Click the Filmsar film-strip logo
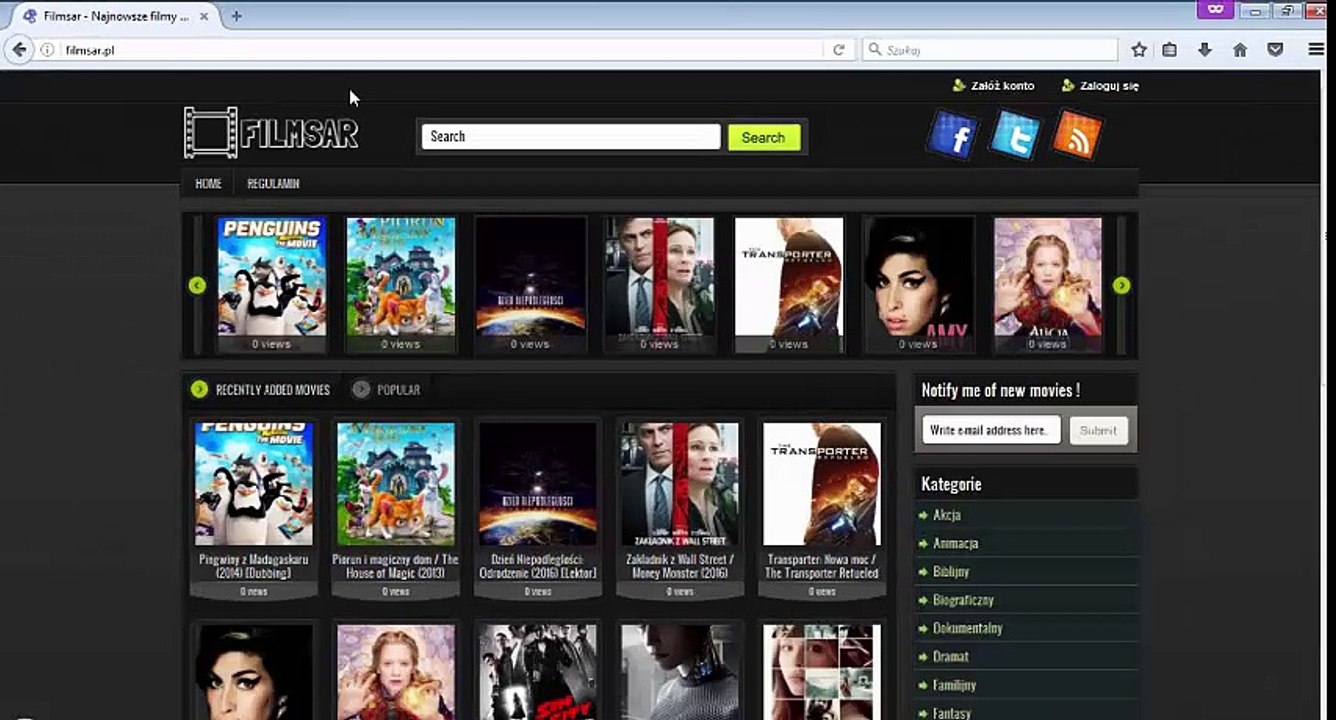The height and width of the screenshot is (720, 1336). point(271,133)
